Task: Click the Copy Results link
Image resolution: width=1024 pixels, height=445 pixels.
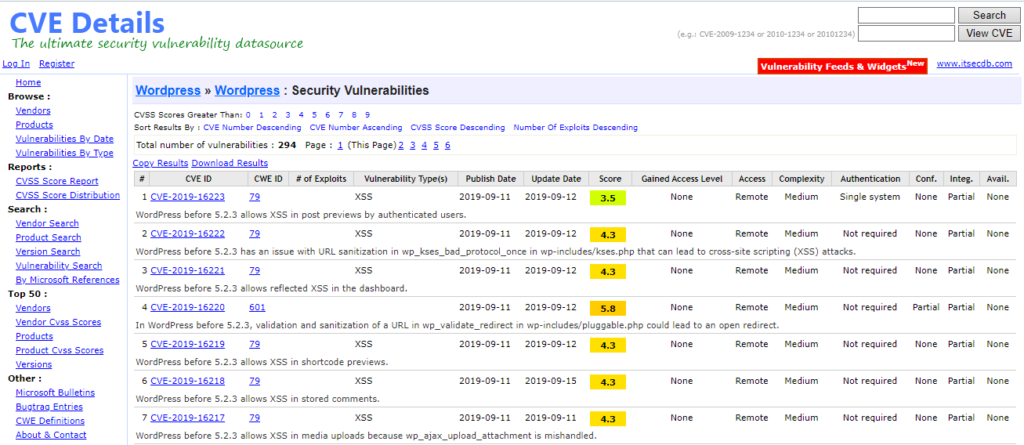Action: coord(160,163)
